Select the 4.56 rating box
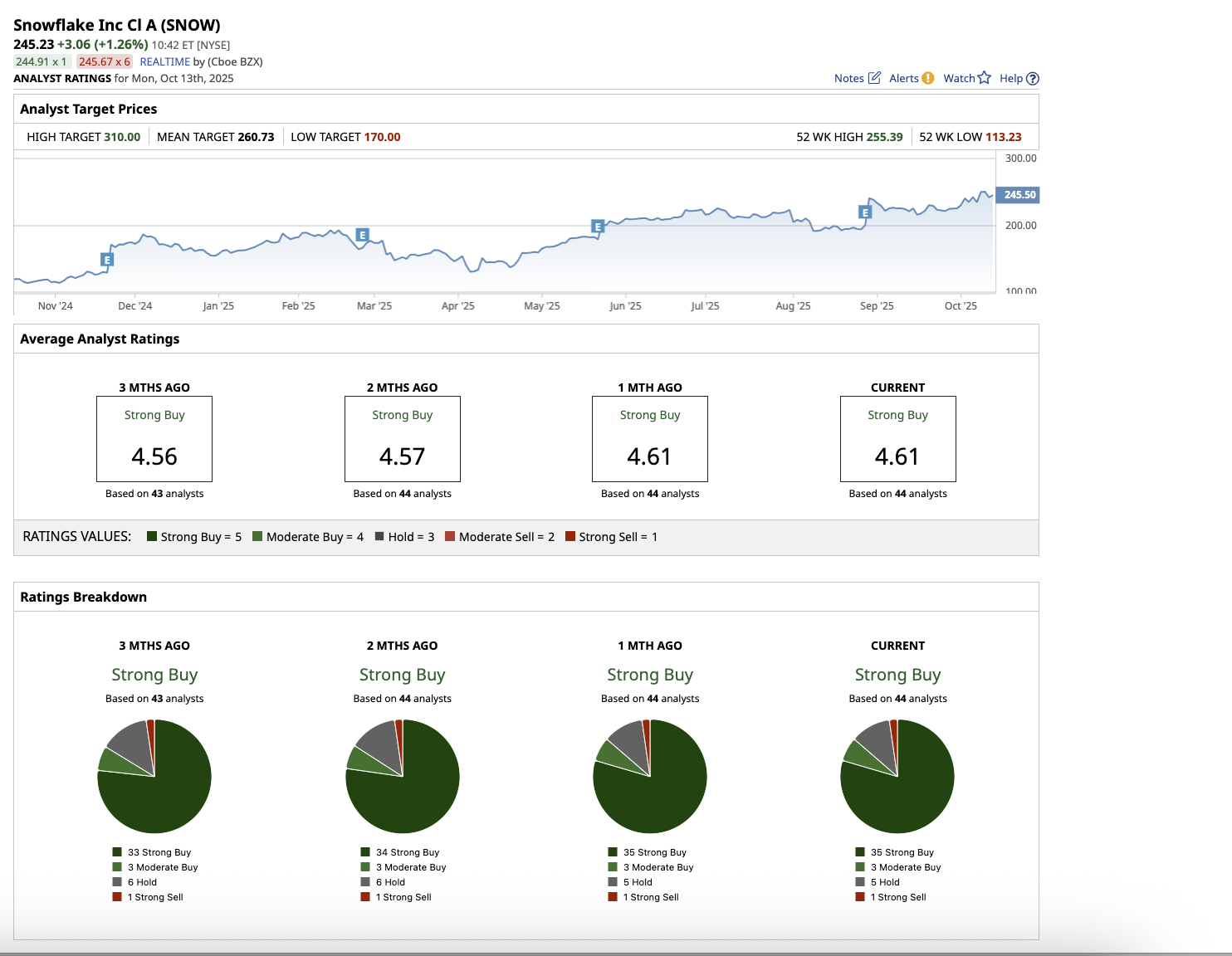 (x=154, y=439)
